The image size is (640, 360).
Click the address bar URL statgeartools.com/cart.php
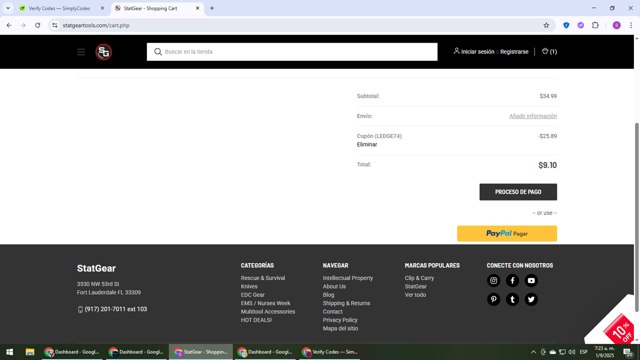pos(96,25)
